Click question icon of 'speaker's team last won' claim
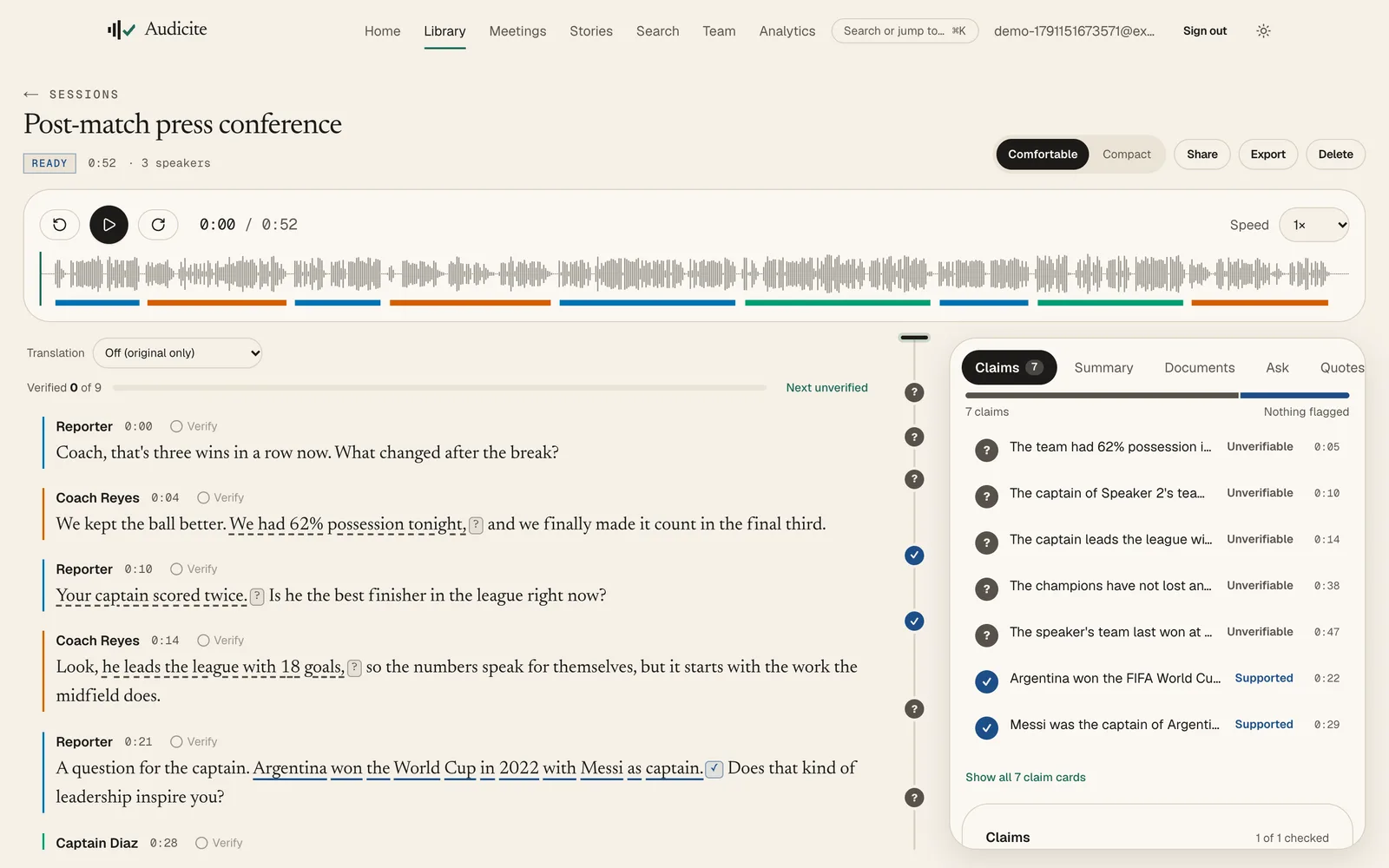 point(986,635)
